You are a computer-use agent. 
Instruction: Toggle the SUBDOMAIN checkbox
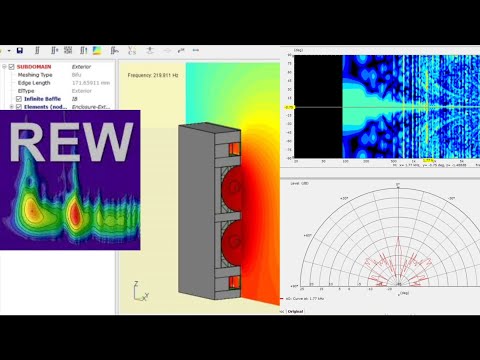[11, 67]
